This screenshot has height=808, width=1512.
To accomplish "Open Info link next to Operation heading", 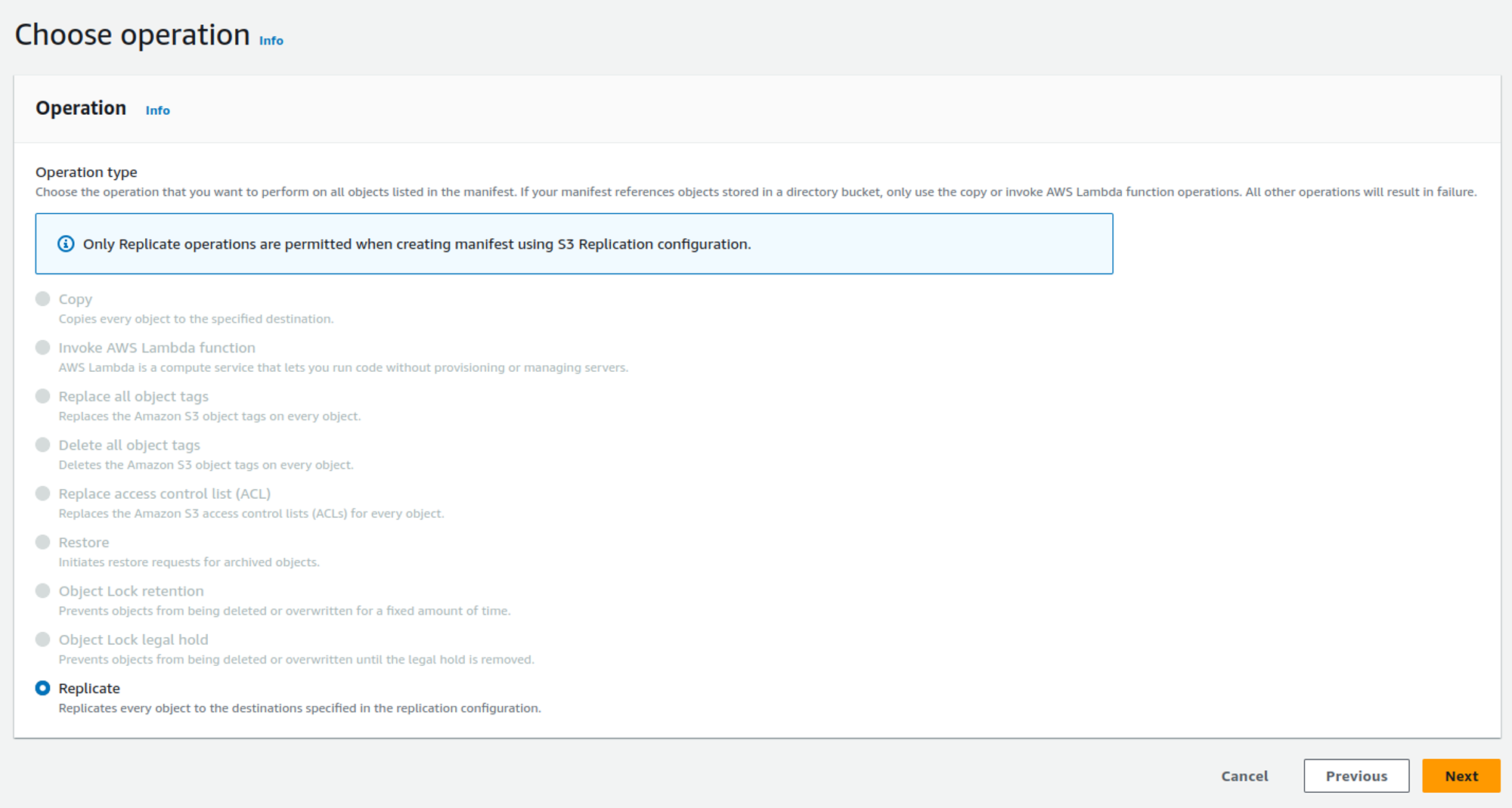I will click(157, 110).
